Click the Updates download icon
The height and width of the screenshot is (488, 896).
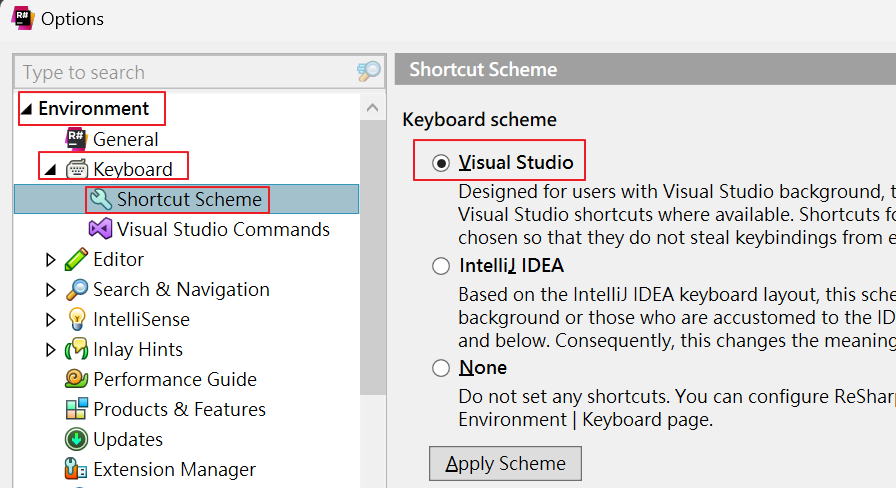76,439
